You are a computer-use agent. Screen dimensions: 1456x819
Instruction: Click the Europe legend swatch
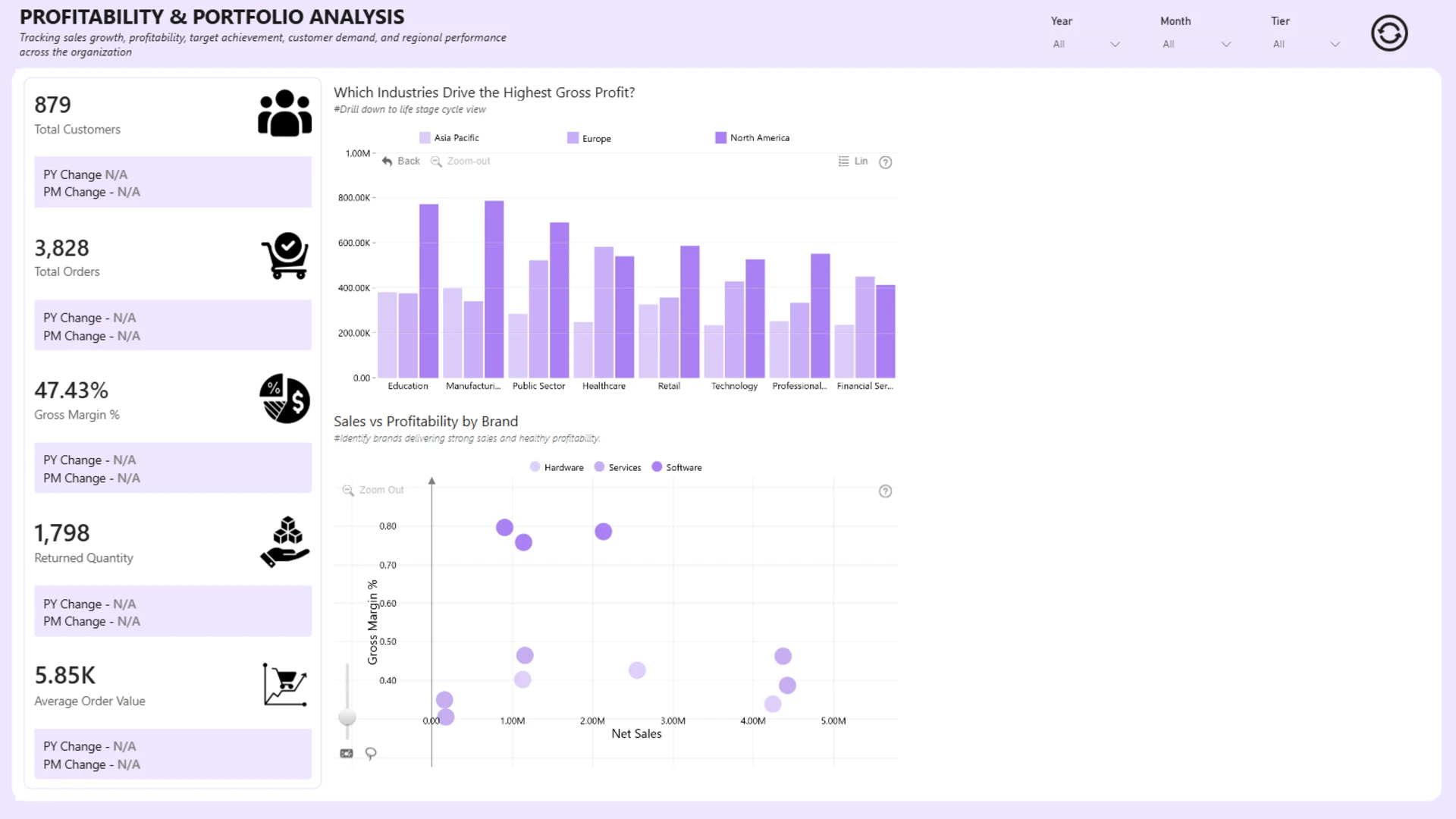point(573,138)
